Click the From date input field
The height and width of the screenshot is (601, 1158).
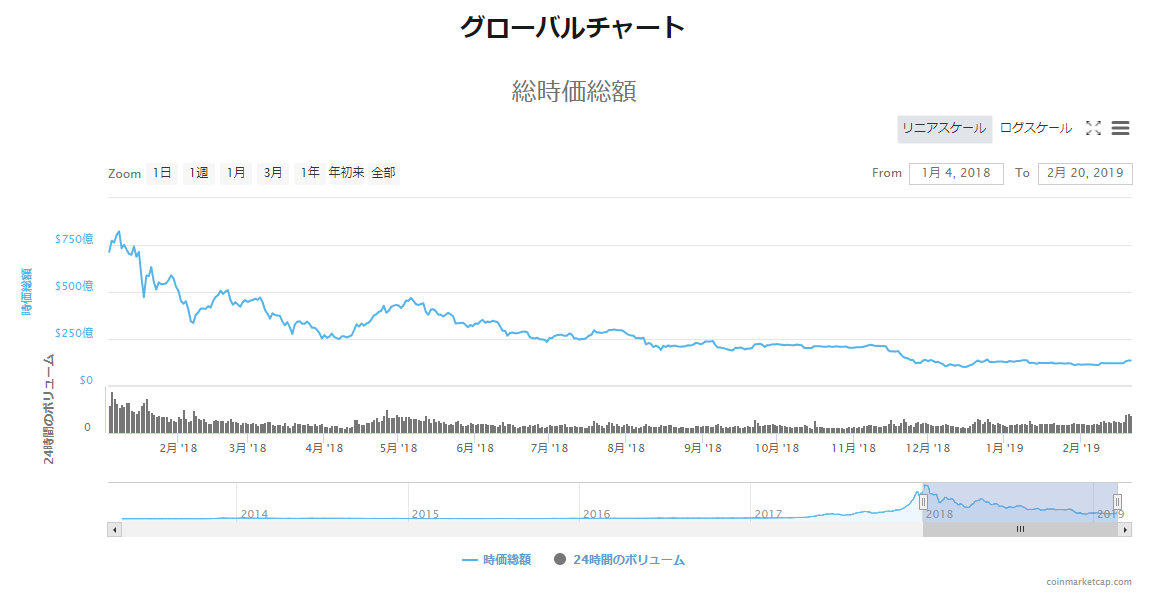(x=956, y=173)
